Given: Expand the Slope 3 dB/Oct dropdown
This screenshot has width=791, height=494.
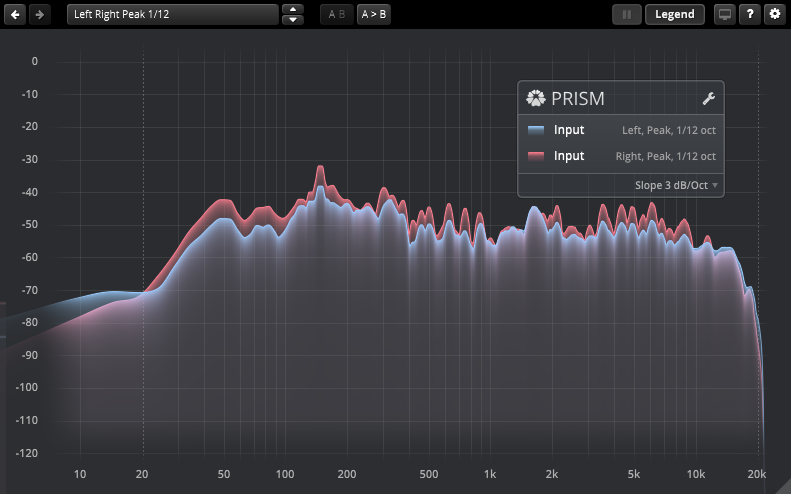Looking at the screenshot, I should 676,185.
